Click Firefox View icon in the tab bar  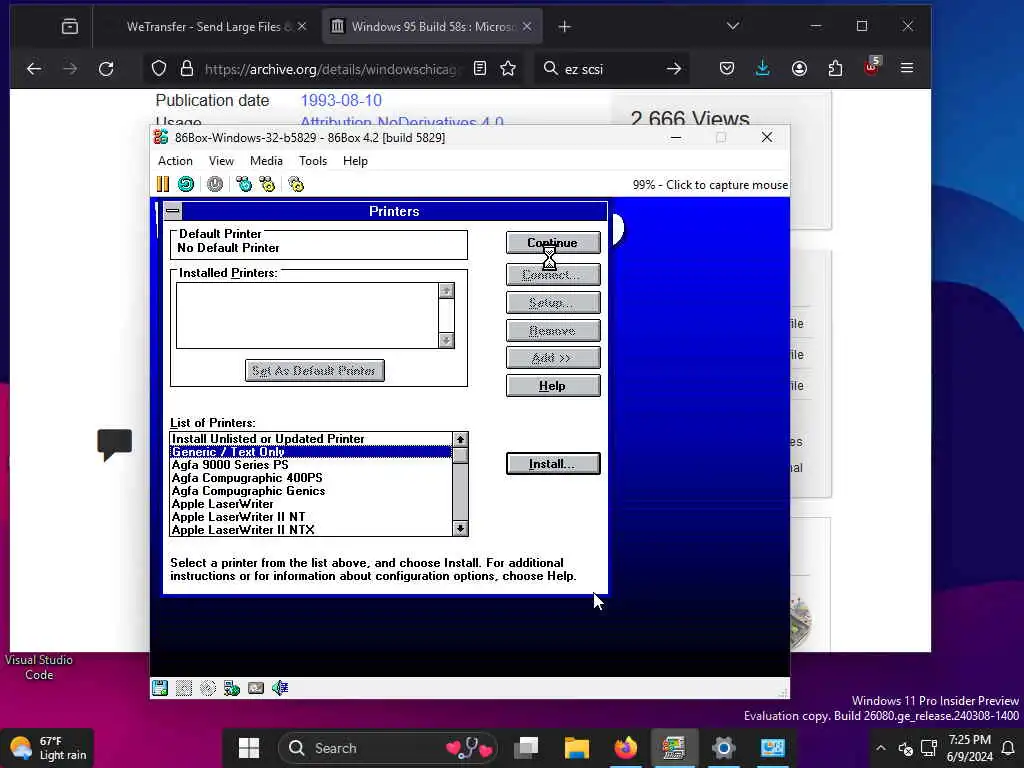coord(70,26)
